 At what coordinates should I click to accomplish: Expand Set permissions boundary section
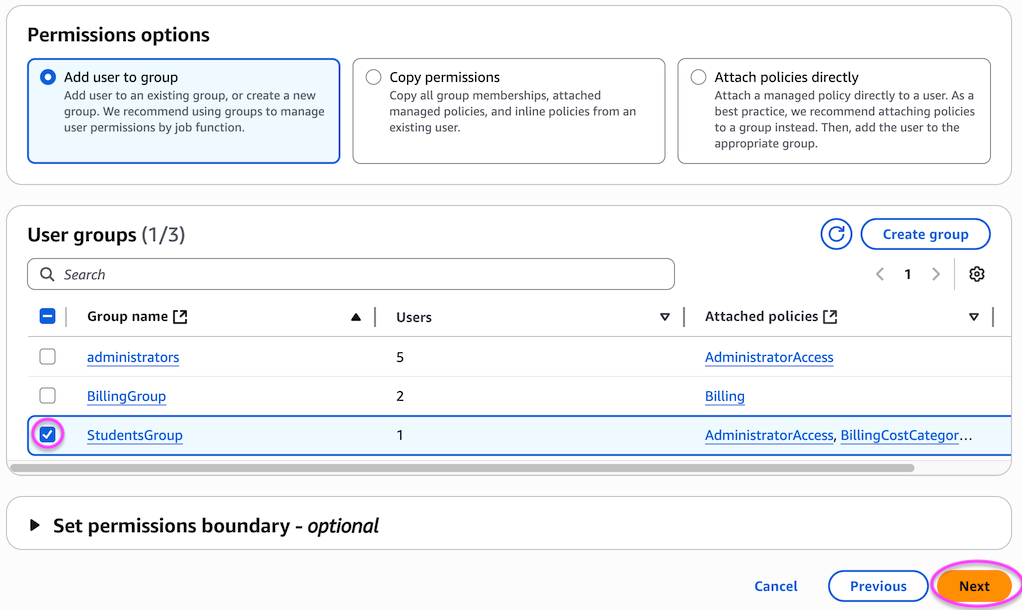coord(36,526)
